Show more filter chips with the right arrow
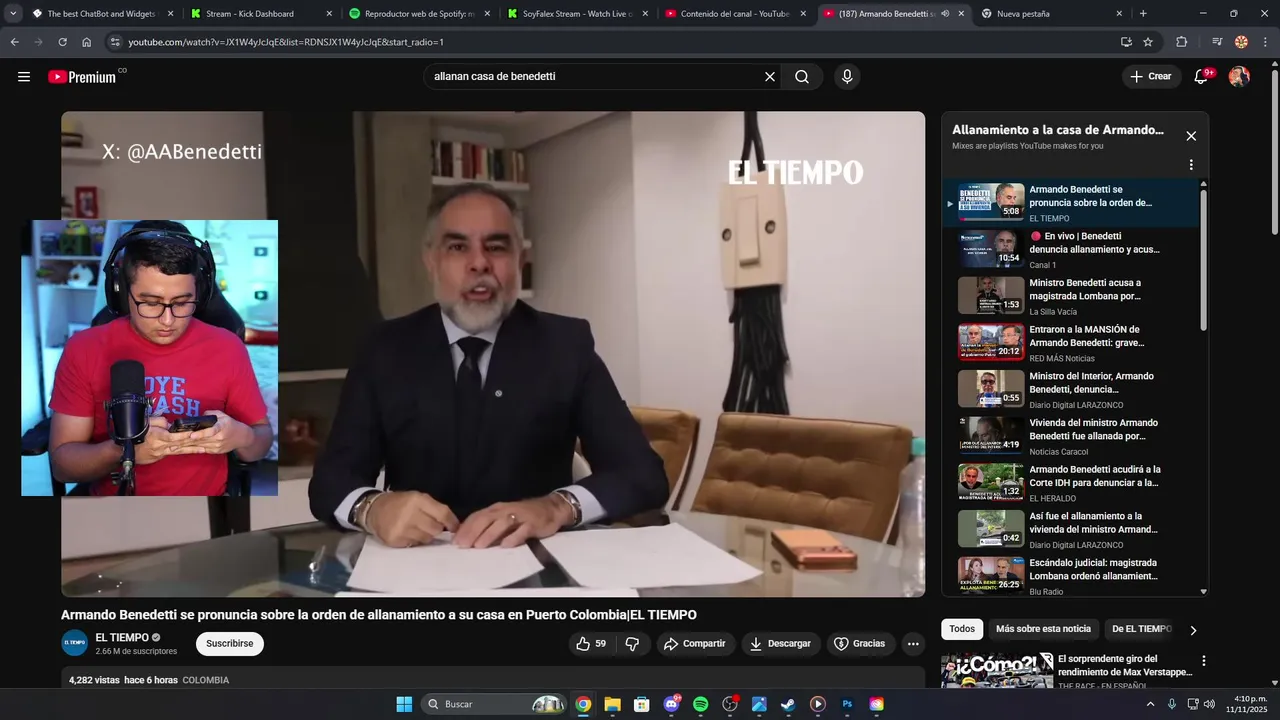The image size is (1280, 720). click(x=1192, y=630)
